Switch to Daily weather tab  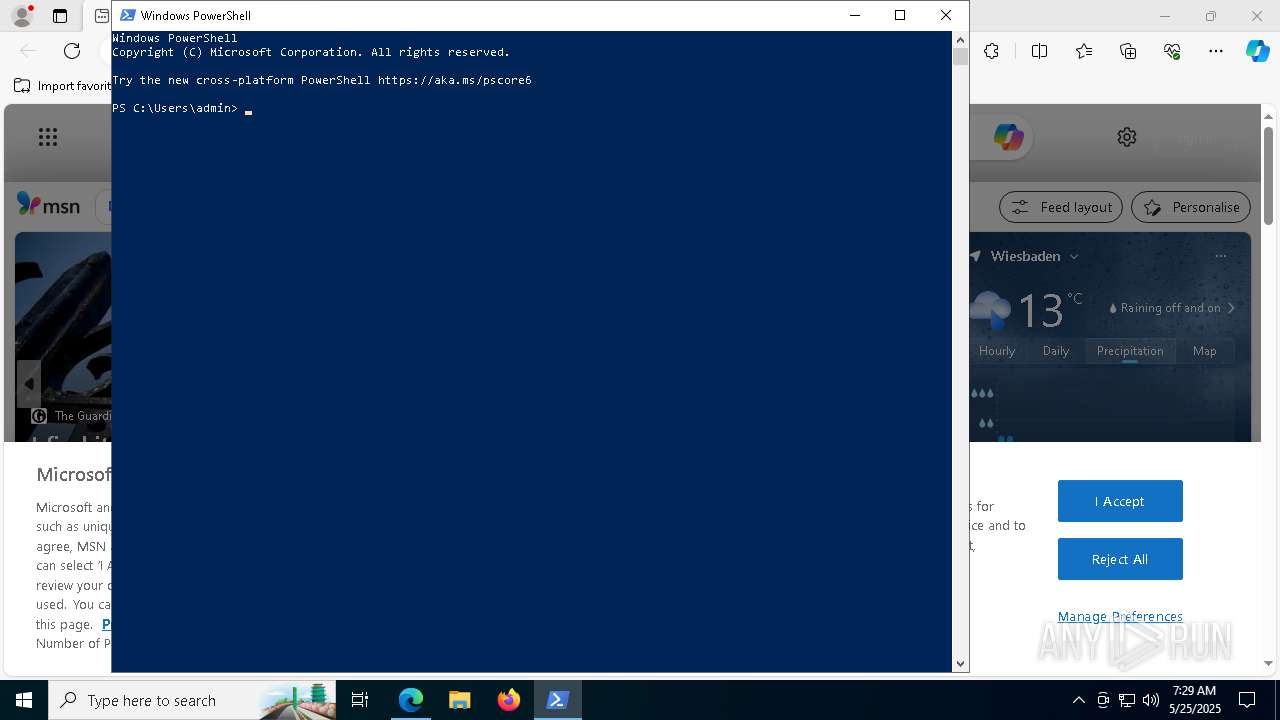pyautogui.click(x=1056, y=351)
